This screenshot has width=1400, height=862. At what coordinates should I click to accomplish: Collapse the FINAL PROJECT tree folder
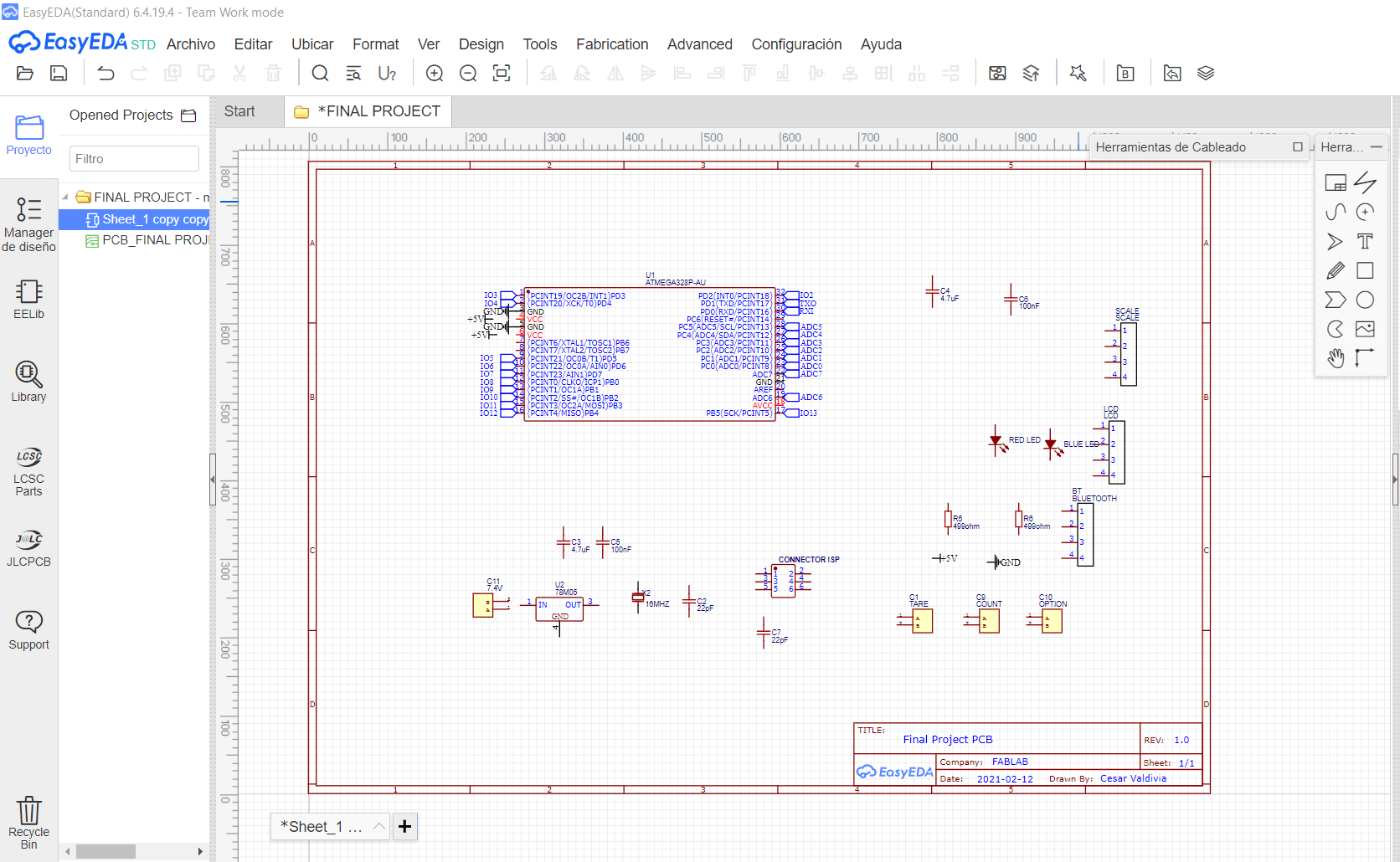coord(65,198)
